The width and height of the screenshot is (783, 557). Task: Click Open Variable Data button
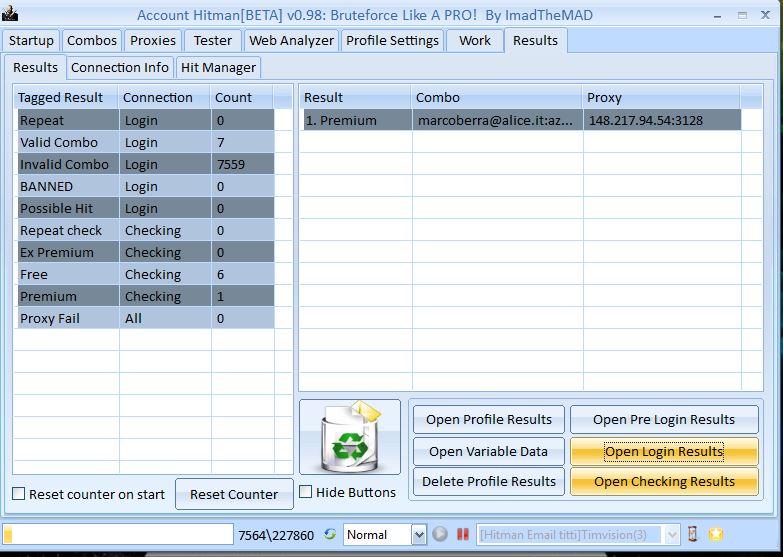pyautogui.click(x=489, y=451)
